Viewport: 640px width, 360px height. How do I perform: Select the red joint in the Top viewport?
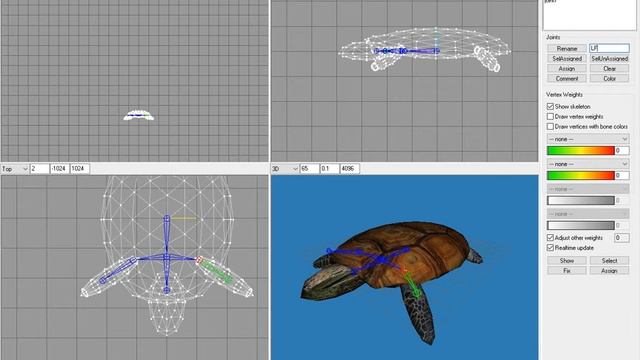point(199,260)
